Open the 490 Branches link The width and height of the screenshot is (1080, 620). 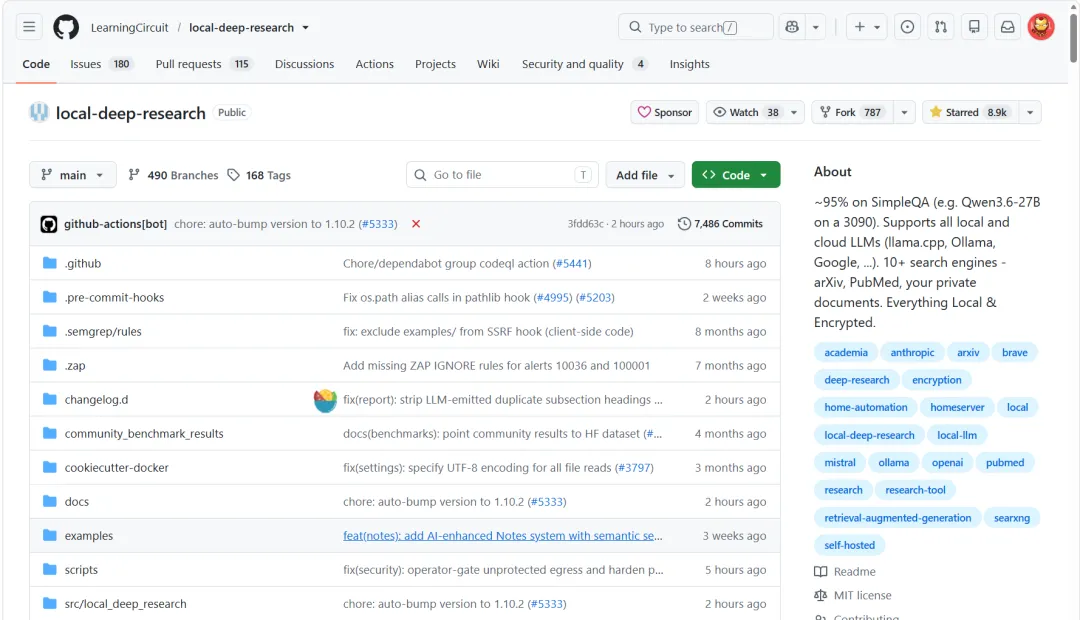[174, 175]
